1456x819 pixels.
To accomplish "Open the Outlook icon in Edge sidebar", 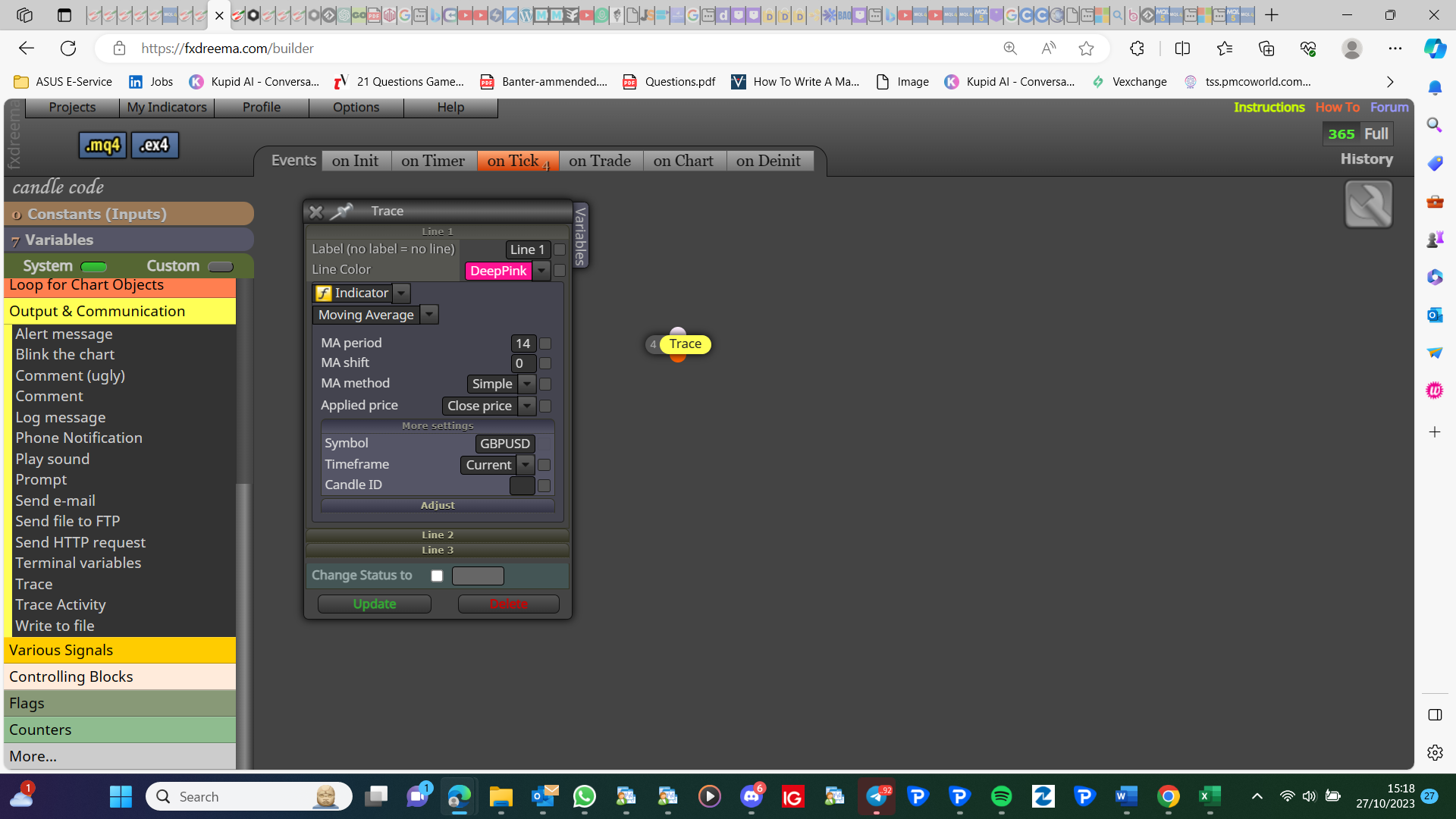I will (1435, 315).
